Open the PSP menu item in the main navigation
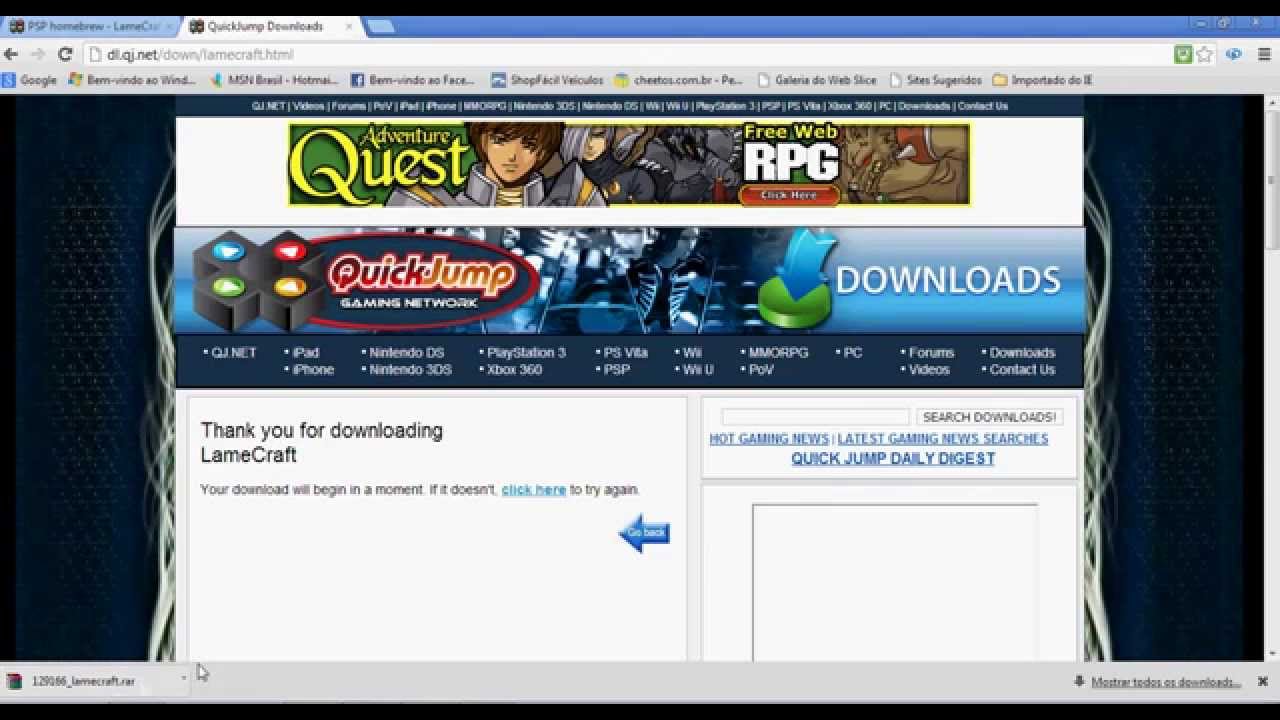The width and height of the screenshot is (1280, 720). pos(617,369)
